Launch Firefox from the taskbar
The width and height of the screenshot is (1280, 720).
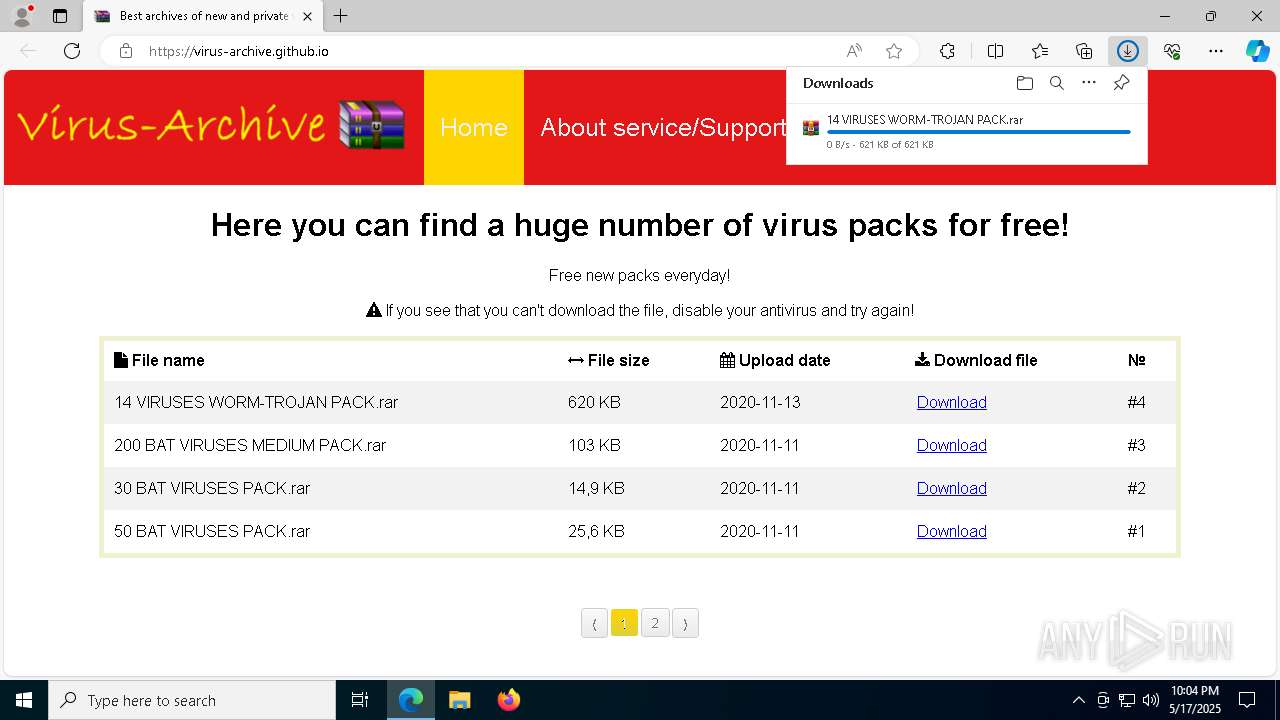(509, 700)
